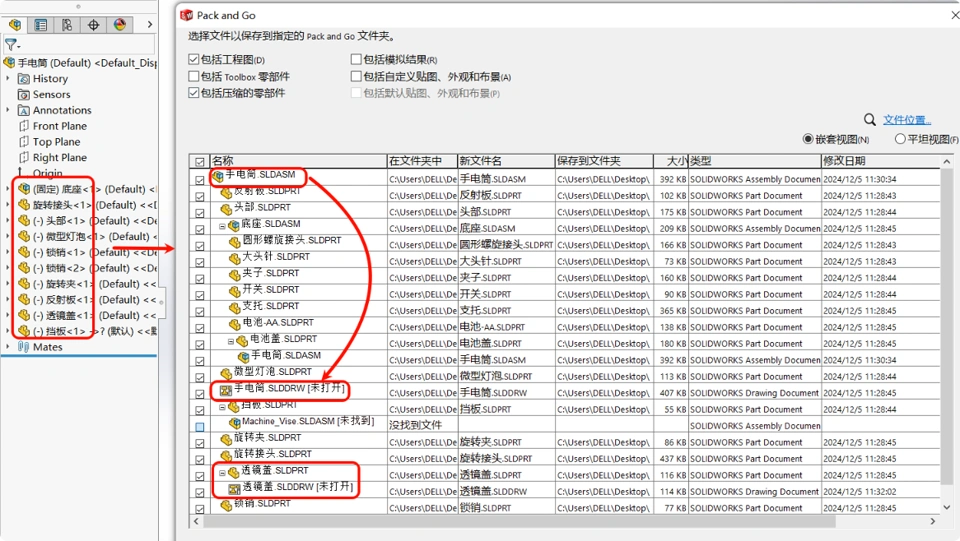Select the (-) 透镜盖<1> component icon
The width and height of the screenshot is (960, 541).
[x=24, y=315]
